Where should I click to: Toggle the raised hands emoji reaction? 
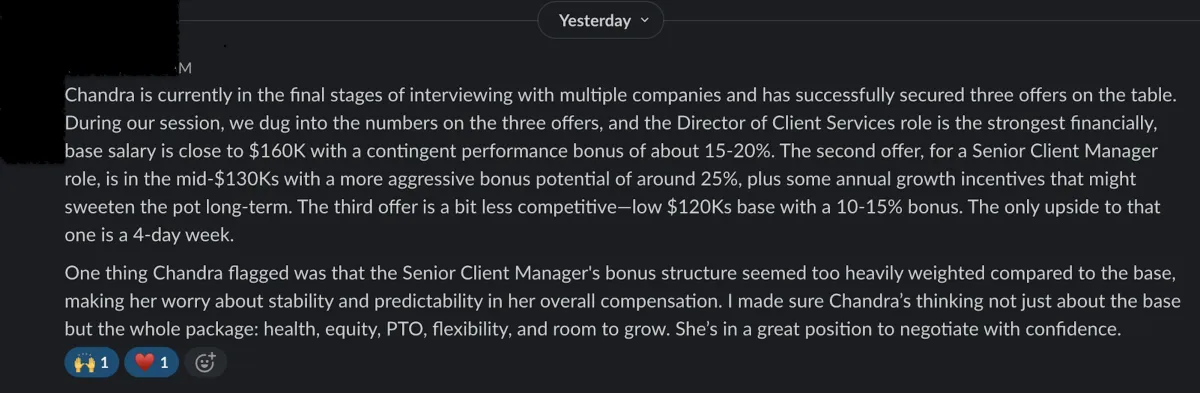click(x=91, y=363)
